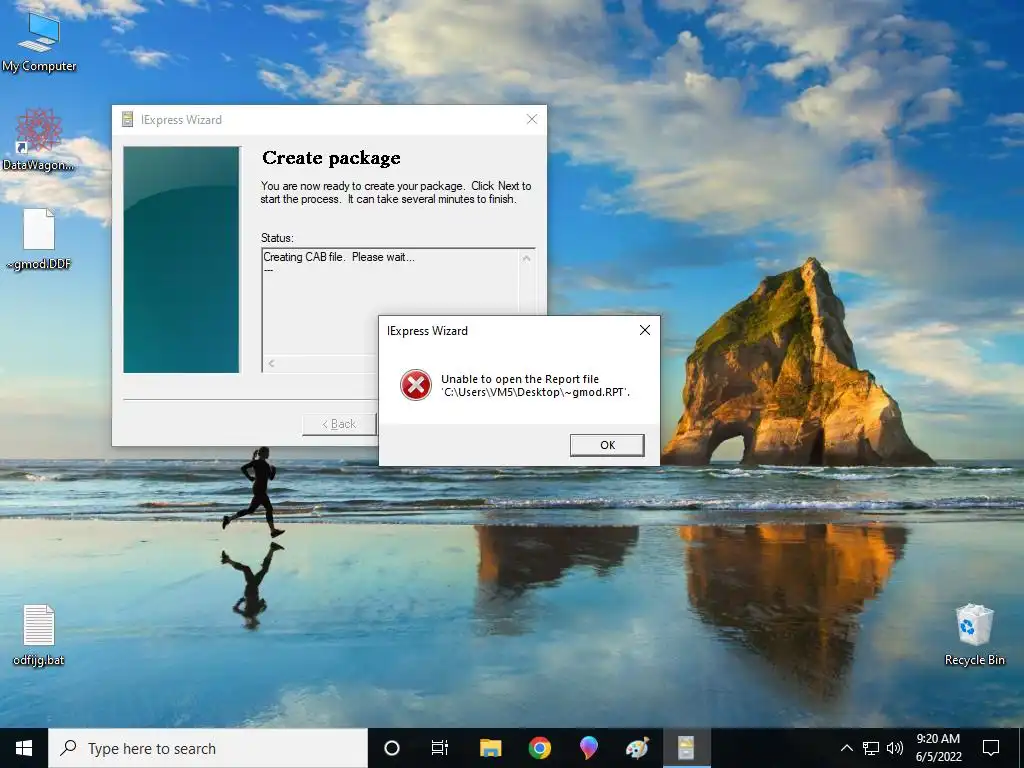This screenshot has height=768, width=1024.
Task: Select the My Computer desktop icon
Action: pyautogui.click(x=39, y=41)
